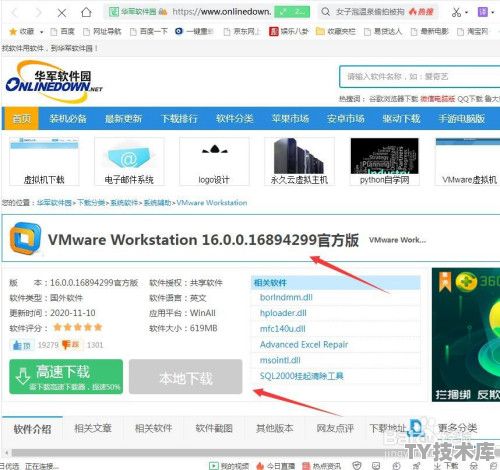The image size is (500, 470).
Task: Click the search magnifier in browser bar
Action: 325,12
